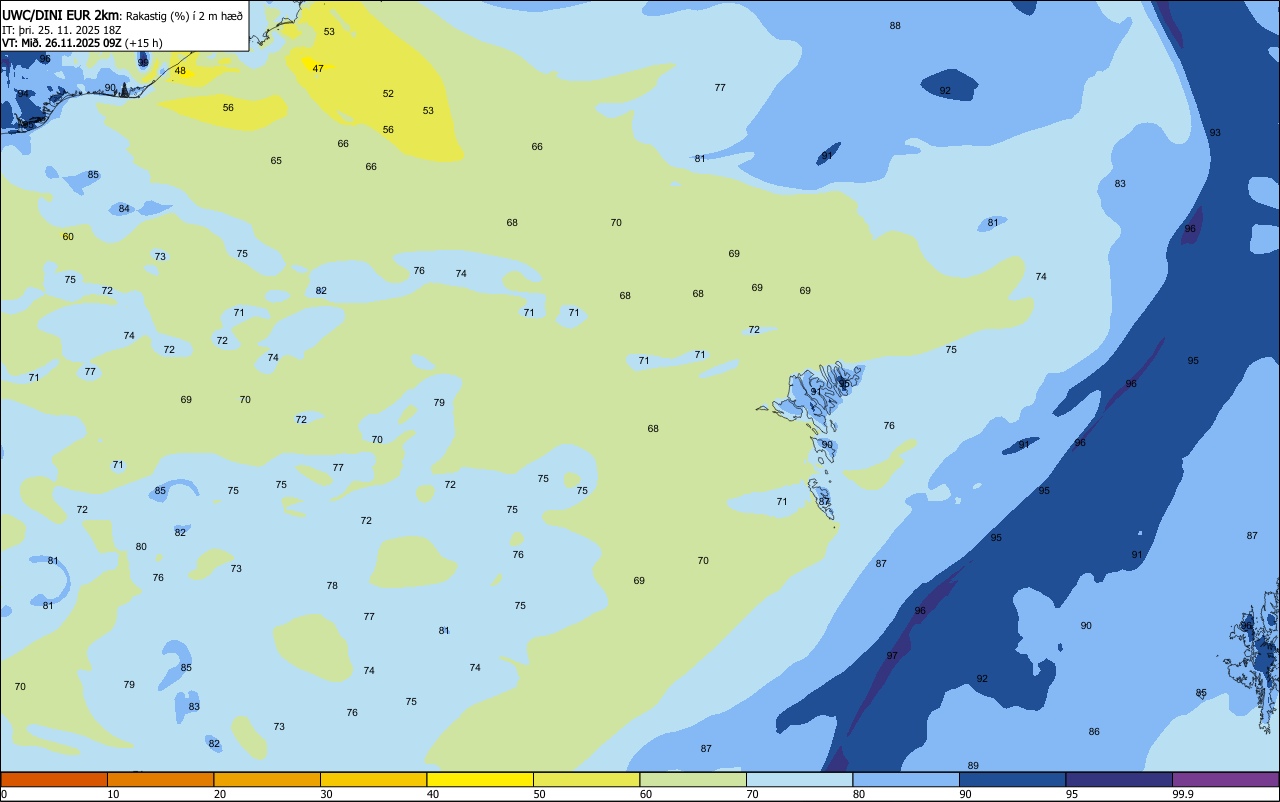This screenshot has height=802, width=1280.
Task: Click the humidity value 47 in yellow area
Action: coord(318,69)
